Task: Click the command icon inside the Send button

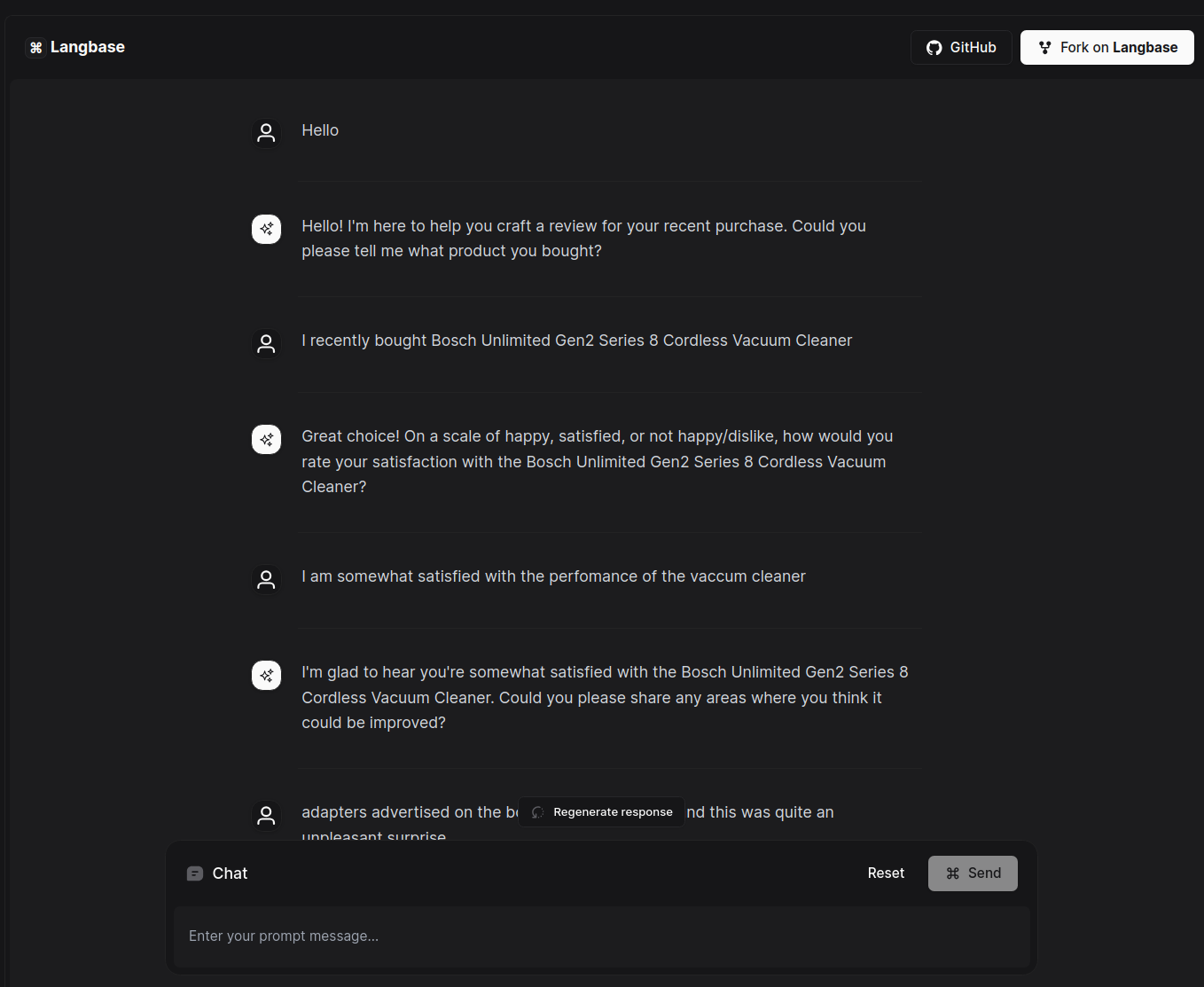Action: 953,873
